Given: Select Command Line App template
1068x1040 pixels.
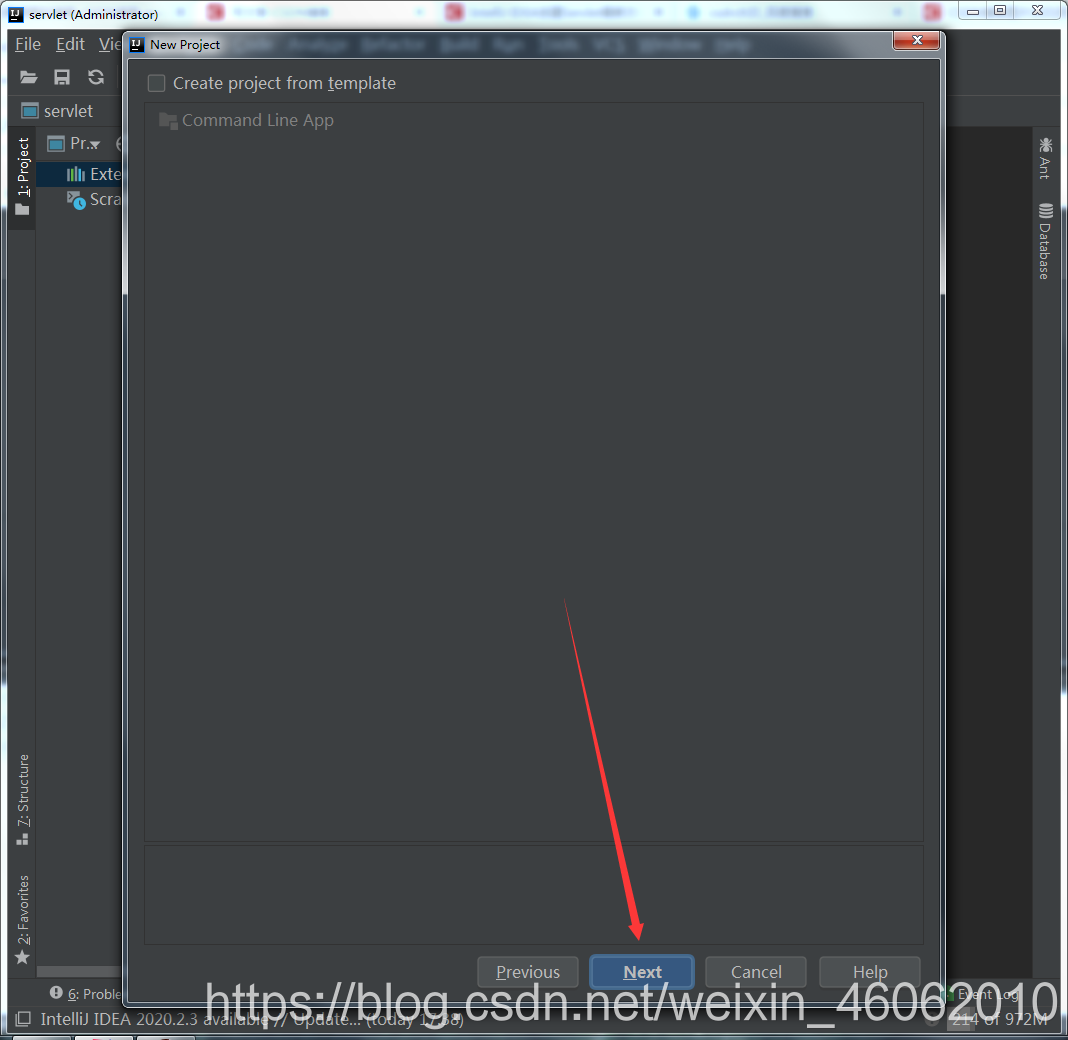Looking at the screenshot, I should 247,121.
